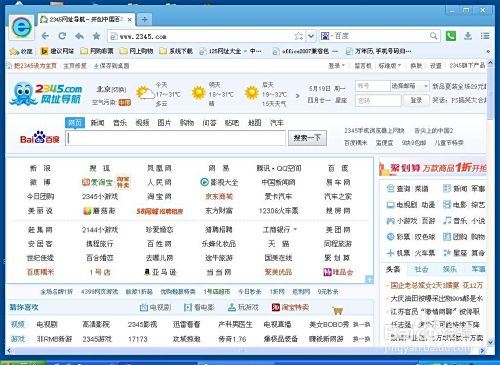Click the Baidu main search input
The height and width of the screenshot is (365, 500).
[x=175, y=138]
